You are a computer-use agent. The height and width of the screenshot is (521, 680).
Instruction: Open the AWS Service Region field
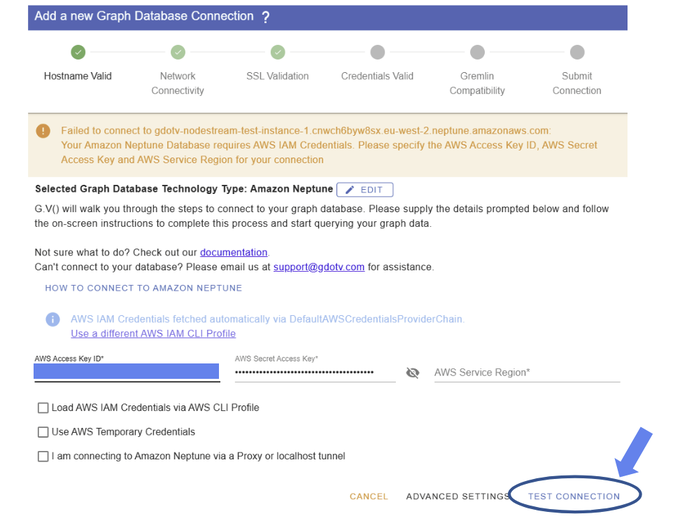(x=526, y=373)
